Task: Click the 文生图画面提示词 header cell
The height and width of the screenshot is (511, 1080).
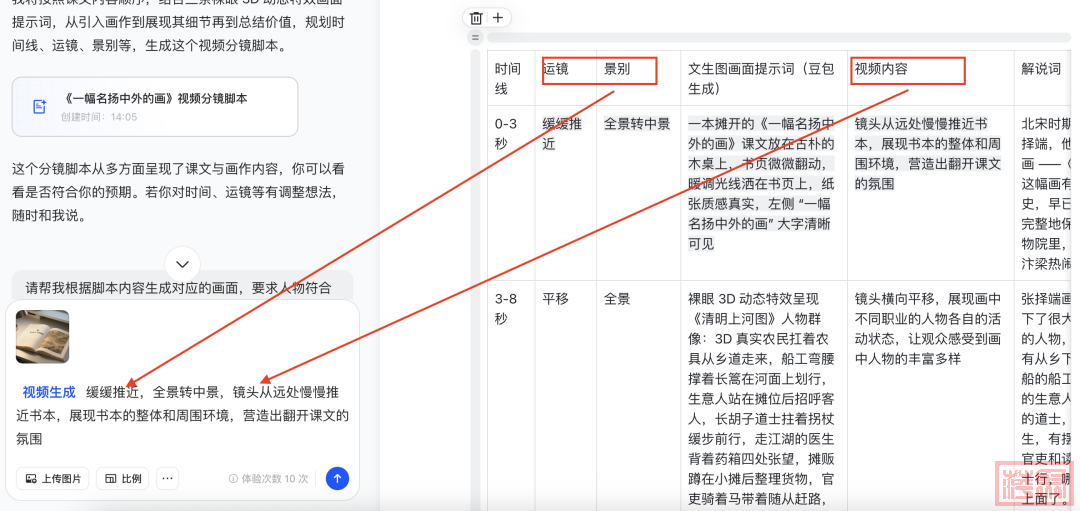Action: pyautogui.click(x=763, y=78)
